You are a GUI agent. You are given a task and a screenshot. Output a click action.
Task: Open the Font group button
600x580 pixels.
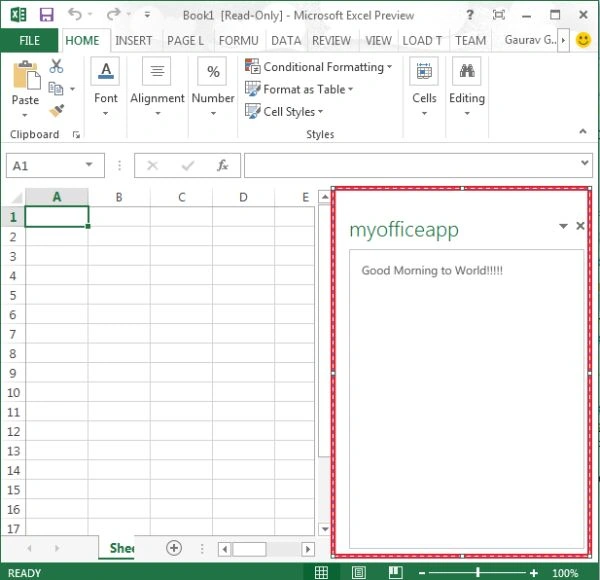106,86
